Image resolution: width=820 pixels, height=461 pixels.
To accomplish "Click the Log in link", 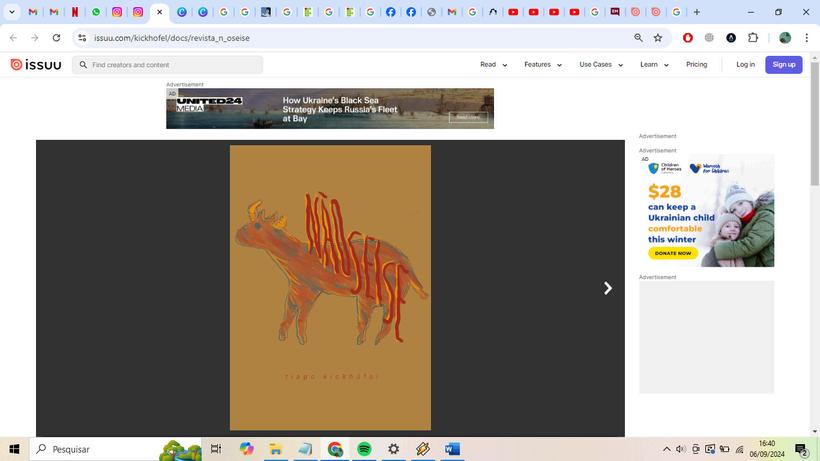I will [745, 65].
